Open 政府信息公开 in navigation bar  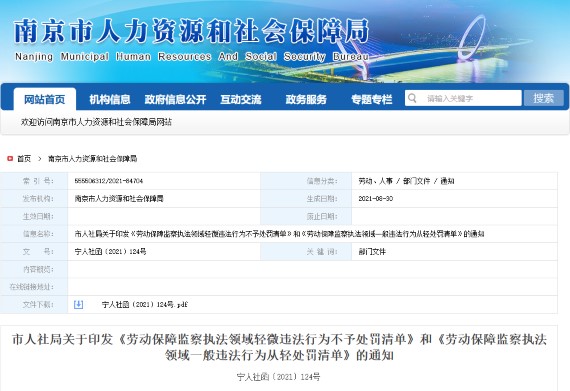coord(175,99)
